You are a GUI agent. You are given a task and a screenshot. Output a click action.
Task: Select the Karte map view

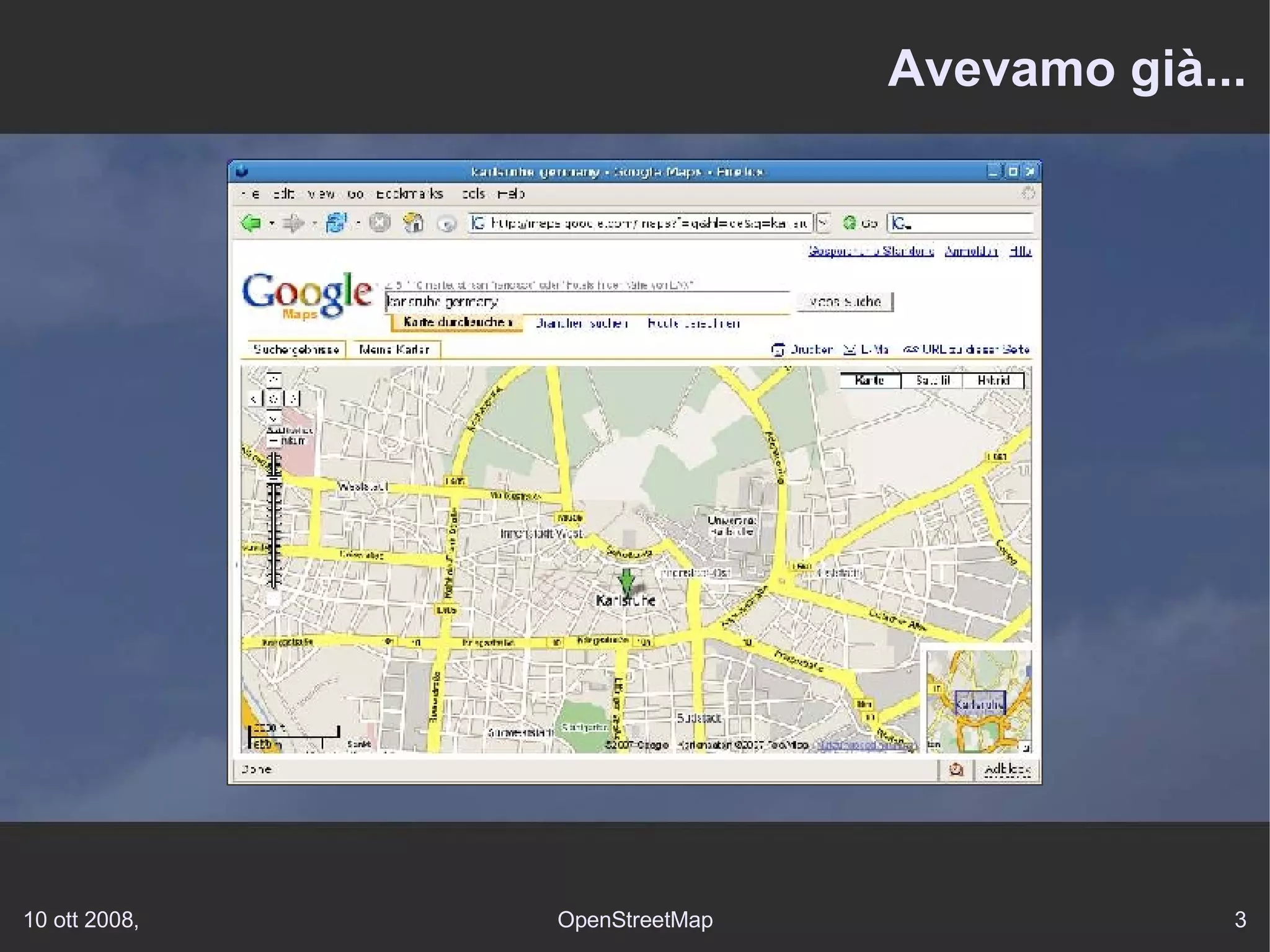pyautogui.click(x=869, y=380)
